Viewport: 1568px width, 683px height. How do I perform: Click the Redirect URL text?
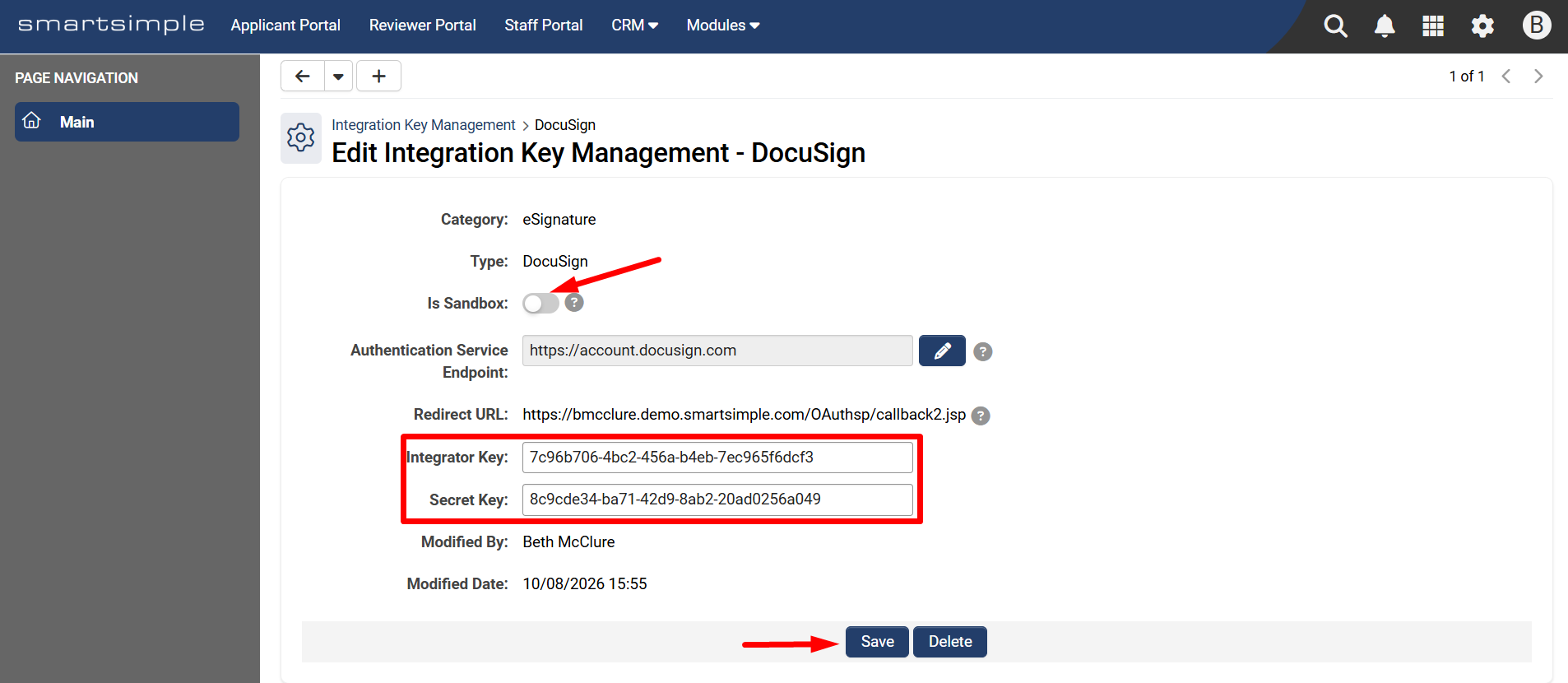(745, 415)
